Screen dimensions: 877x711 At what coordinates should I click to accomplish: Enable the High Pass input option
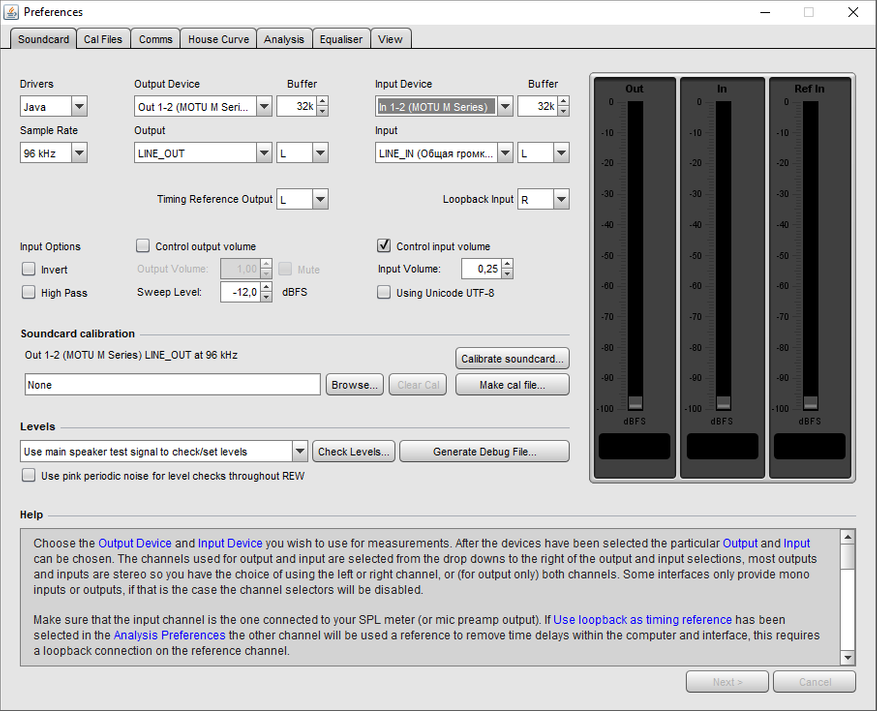29,292
